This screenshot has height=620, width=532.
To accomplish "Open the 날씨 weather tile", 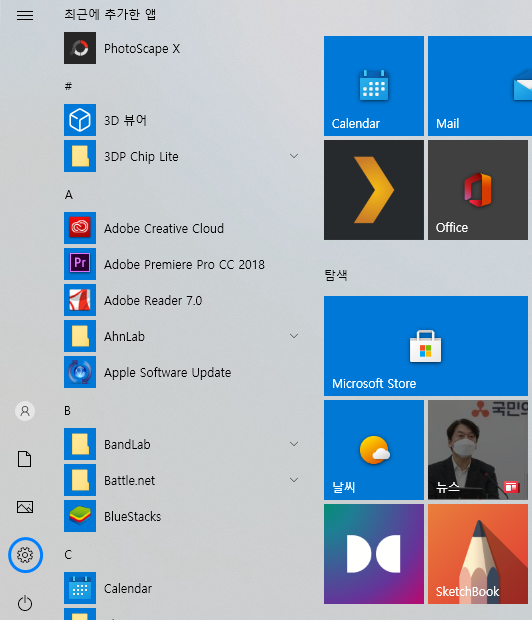I will [374, 450].
